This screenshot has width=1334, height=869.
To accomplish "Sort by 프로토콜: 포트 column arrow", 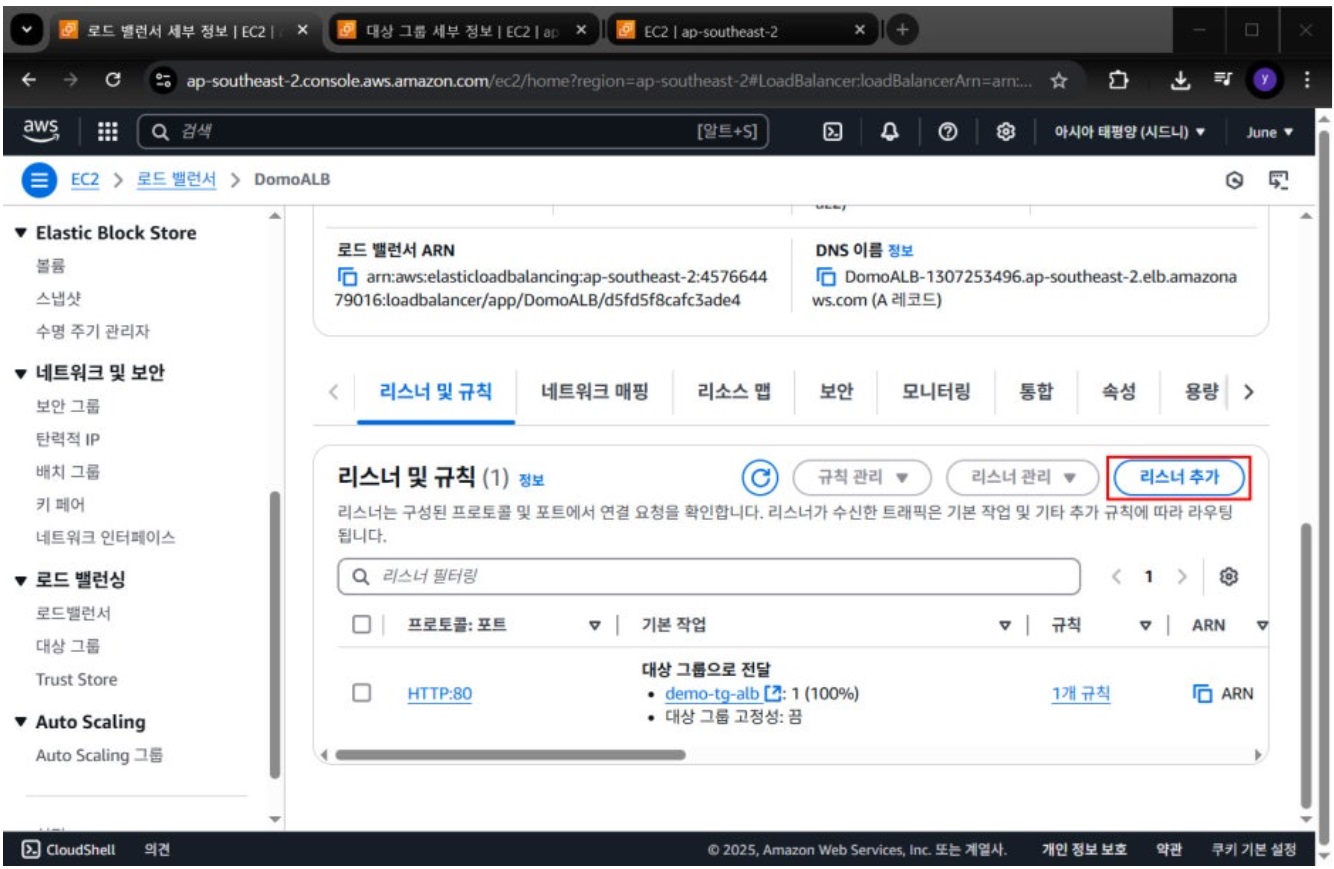I will point(595,626).
